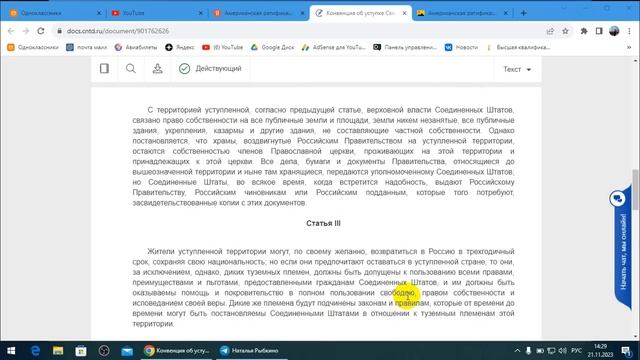This screenshot has width=640, height=360.
Task: Open the Chrome profile avatar
Action: [614, 31]
